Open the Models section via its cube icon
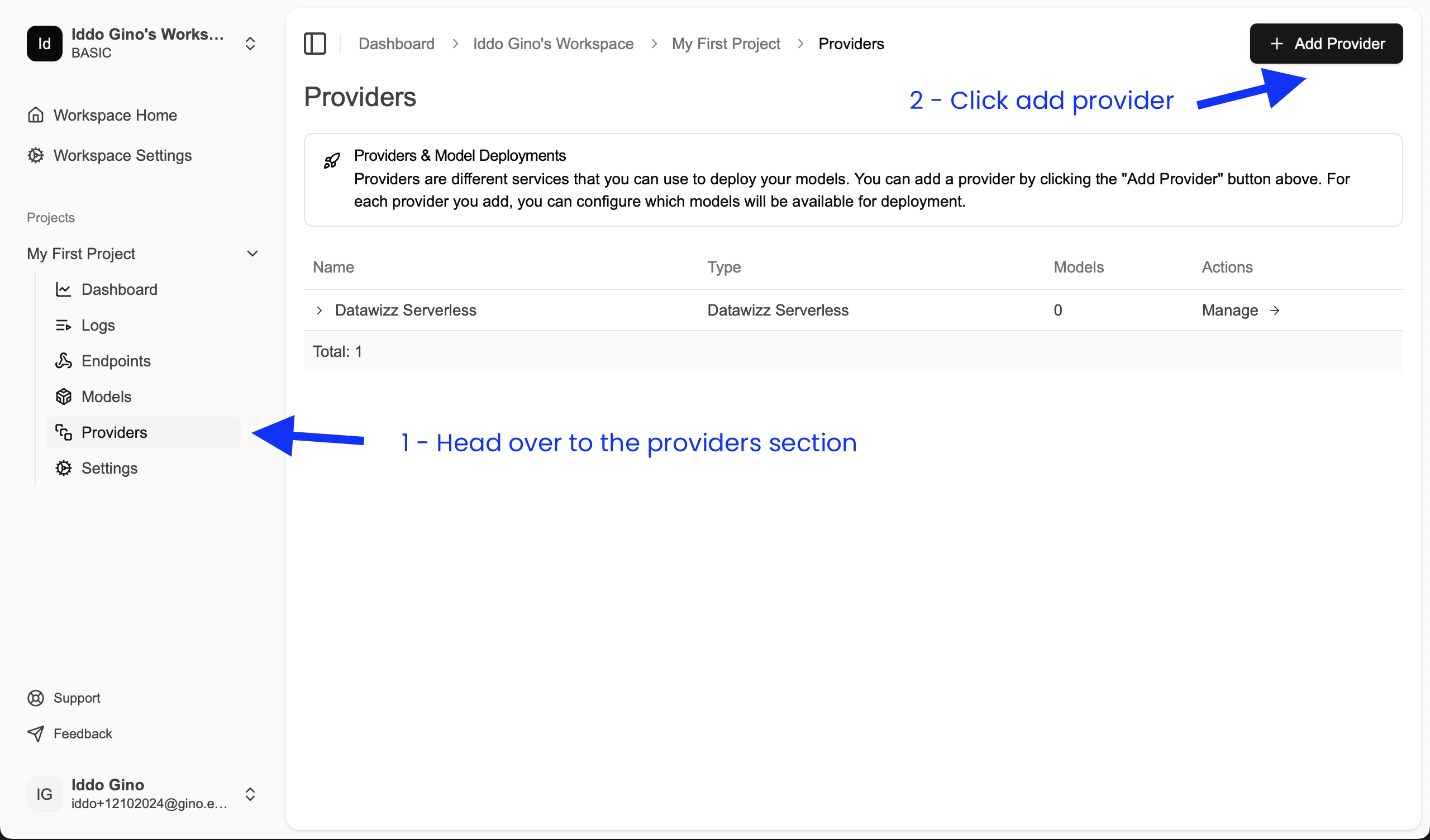Screen dimensions: 1430x840 [x=64, y=396]
